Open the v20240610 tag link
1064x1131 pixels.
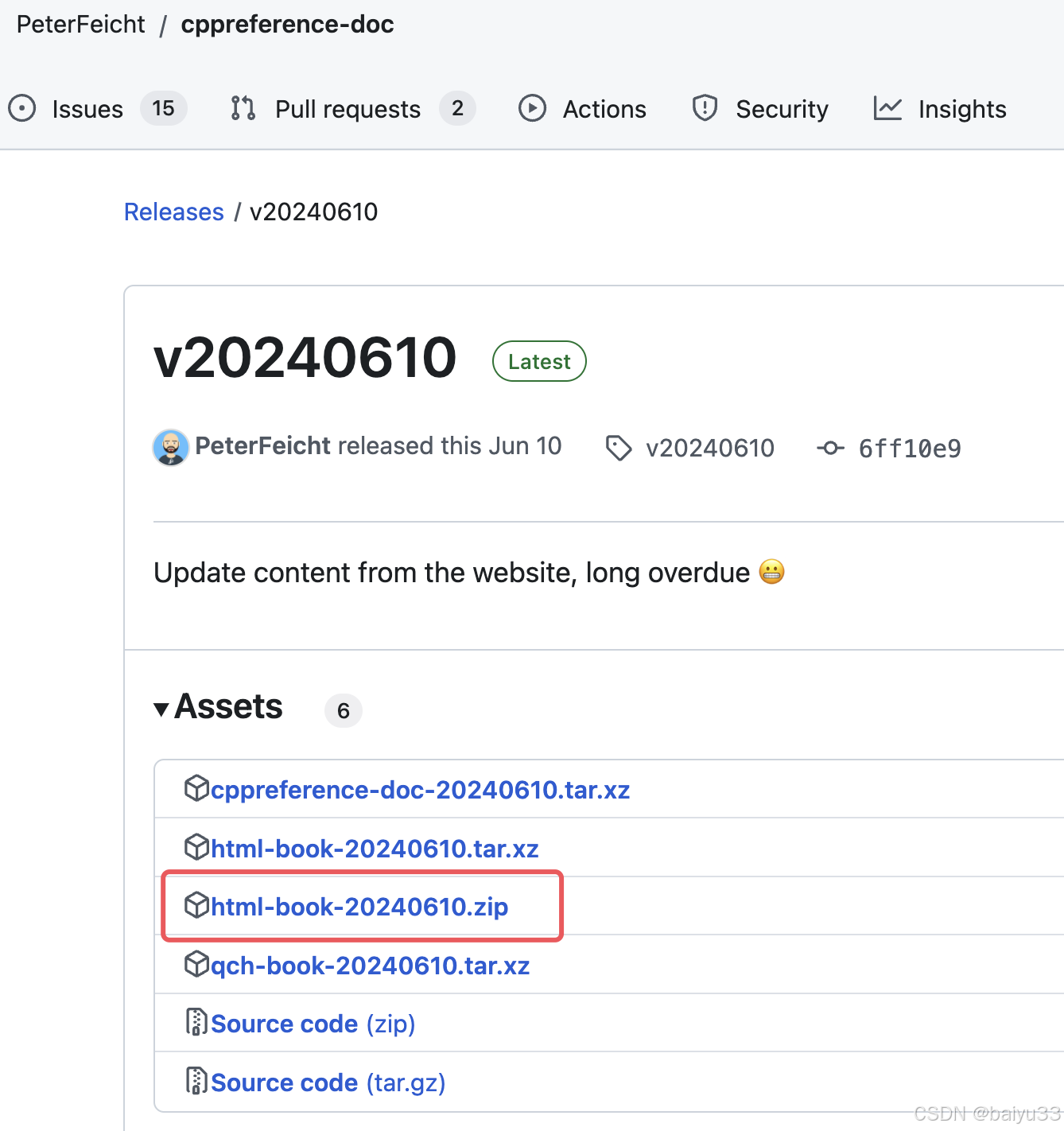710,449
